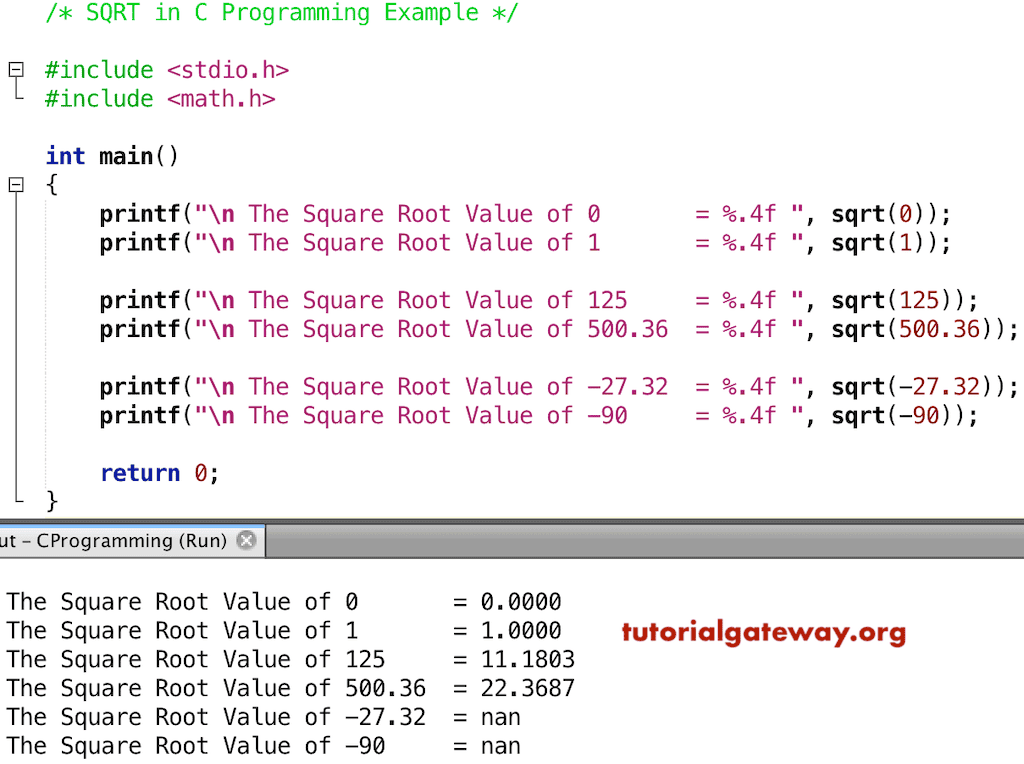Image resolution: width=1024 pixels, height=764 pixels.
Task: Click the comment line SQRT in C Programming Example
Action: pos(280,13)
